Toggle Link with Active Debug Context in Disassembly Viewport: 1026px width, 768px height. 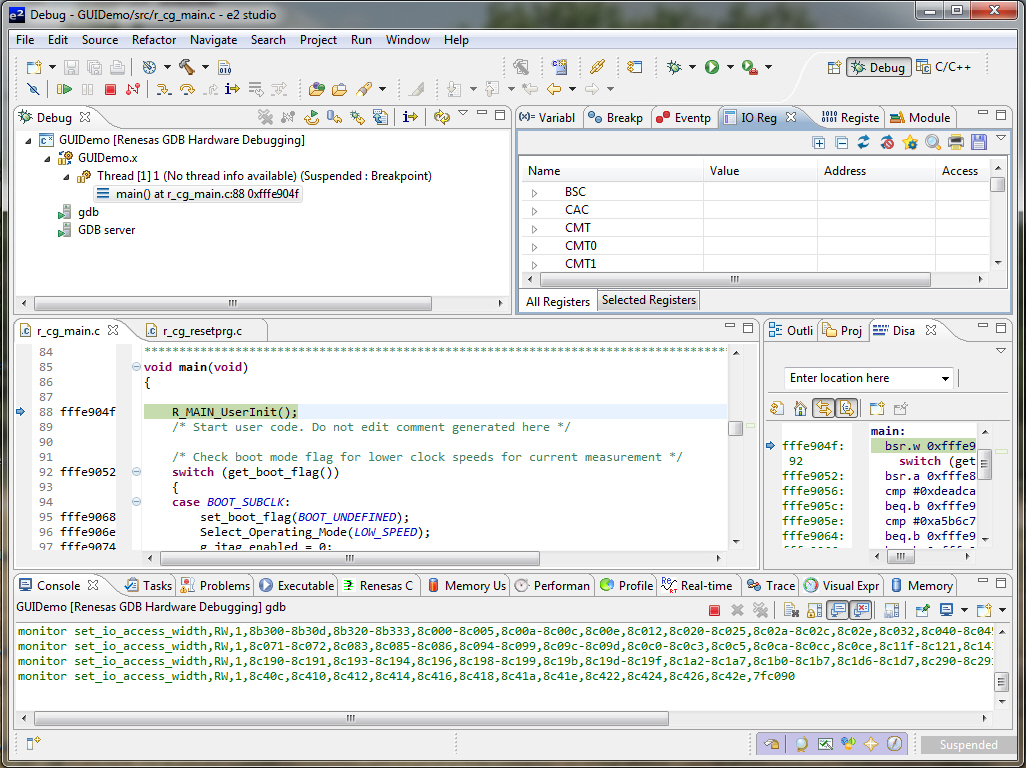(824, 408)
